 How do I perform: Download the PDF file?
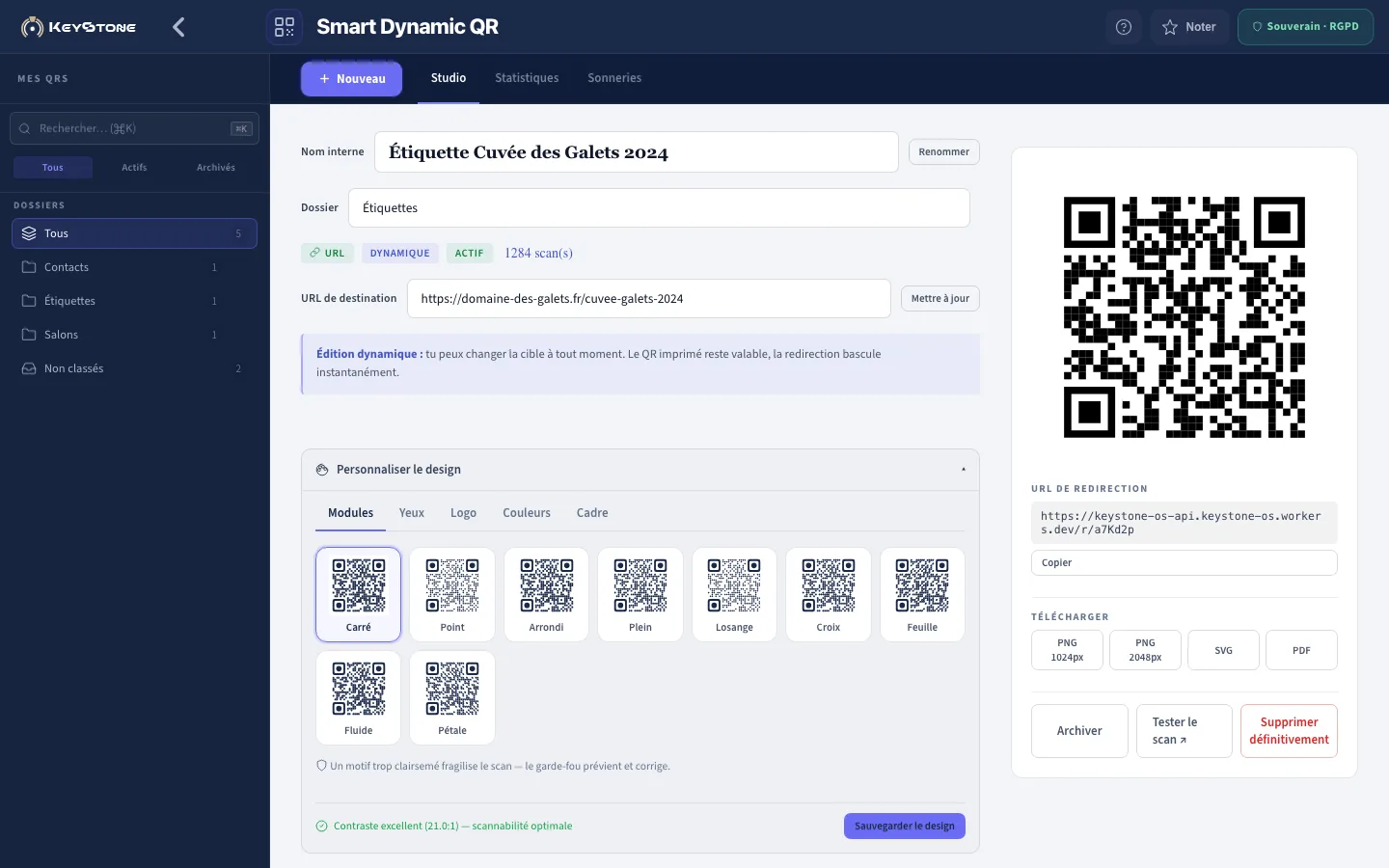(x=1301, y=650)
